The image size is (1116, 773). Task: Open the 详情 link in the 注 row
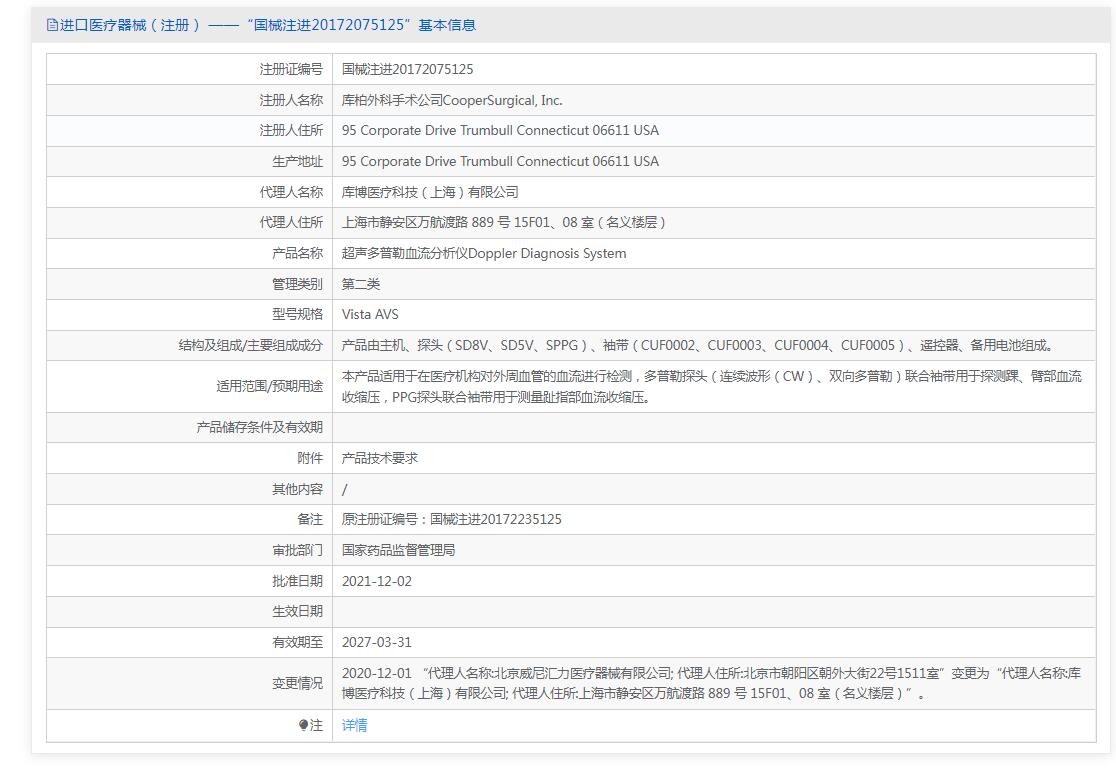(x=354, y=725)
